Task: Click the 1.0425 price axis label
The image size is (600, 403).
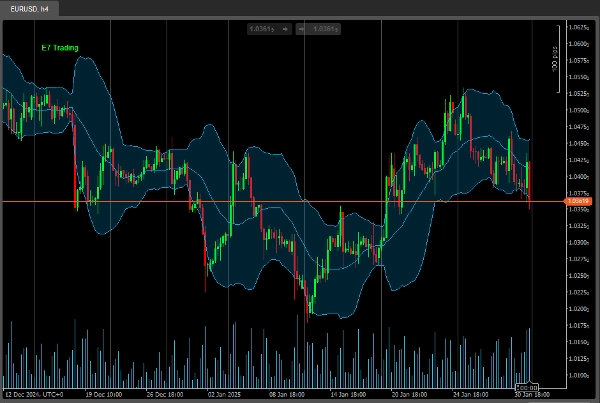Action: click(578, 160)
